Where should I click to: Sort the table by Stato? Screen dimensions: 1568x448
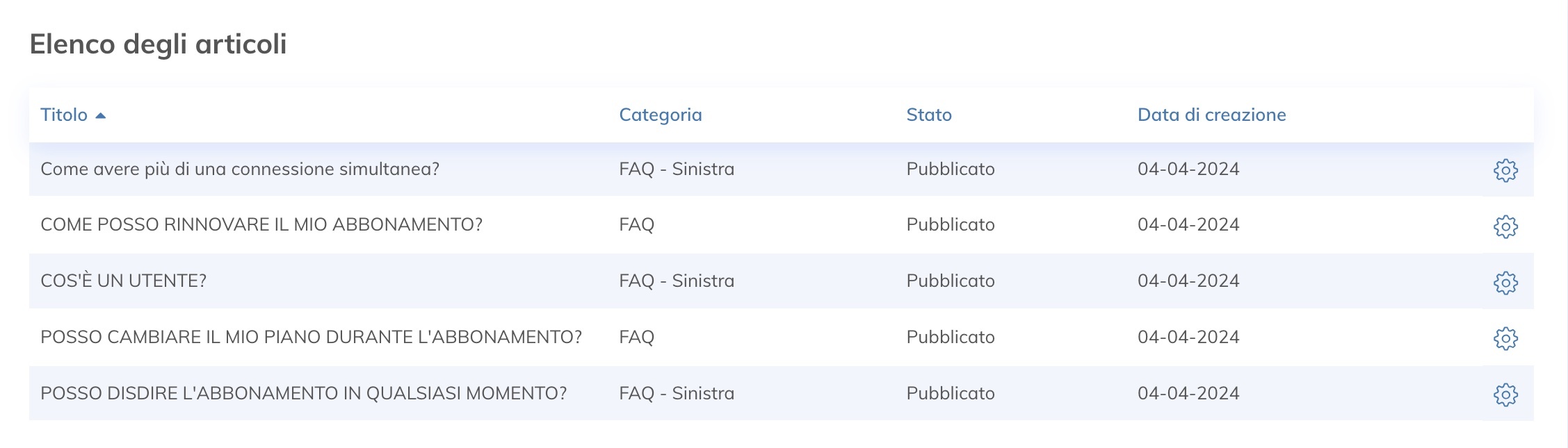coord(929,115)
